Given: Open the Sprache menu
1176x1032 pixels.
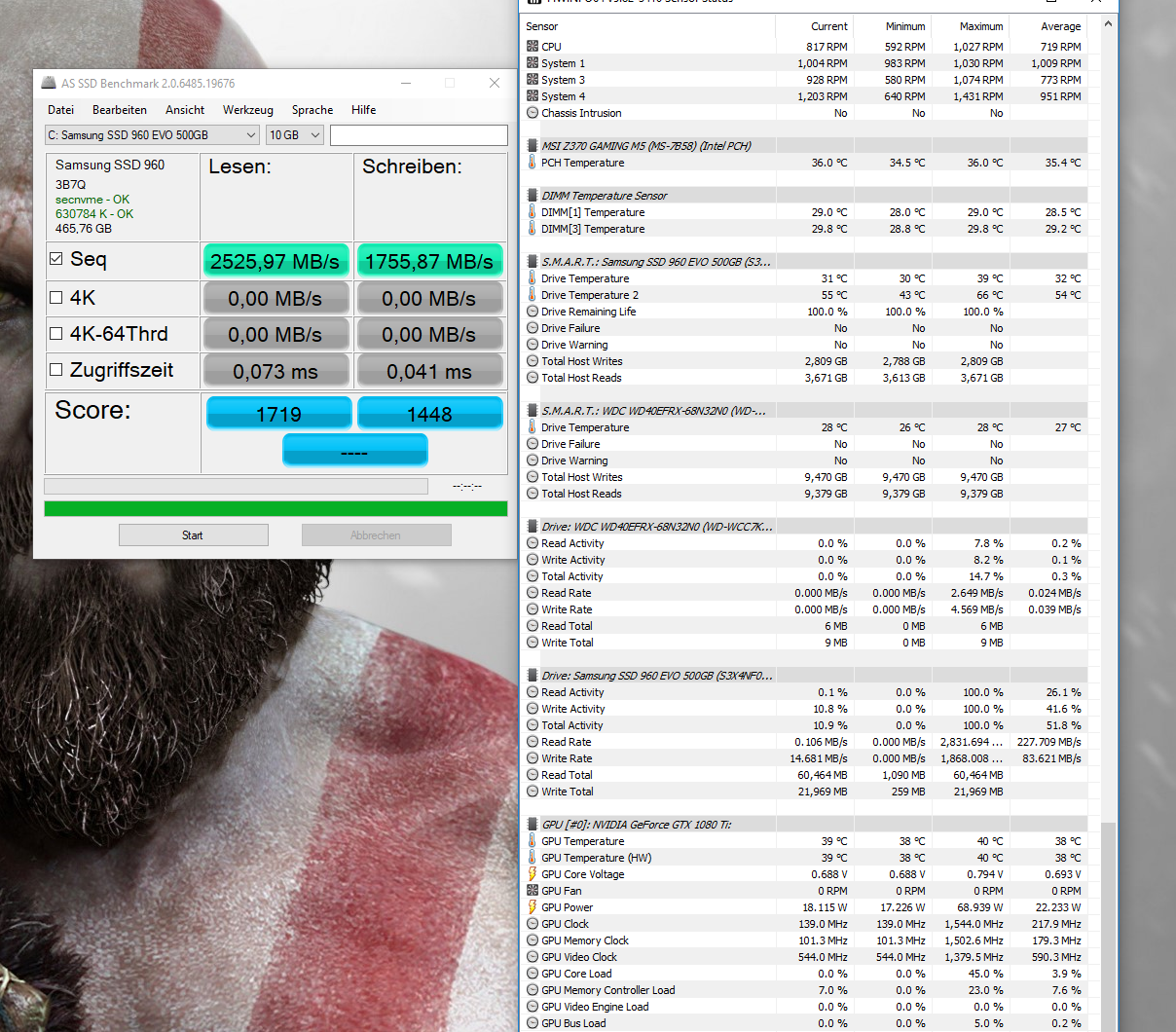Looking at the screenshot, I should click(312, 110).
